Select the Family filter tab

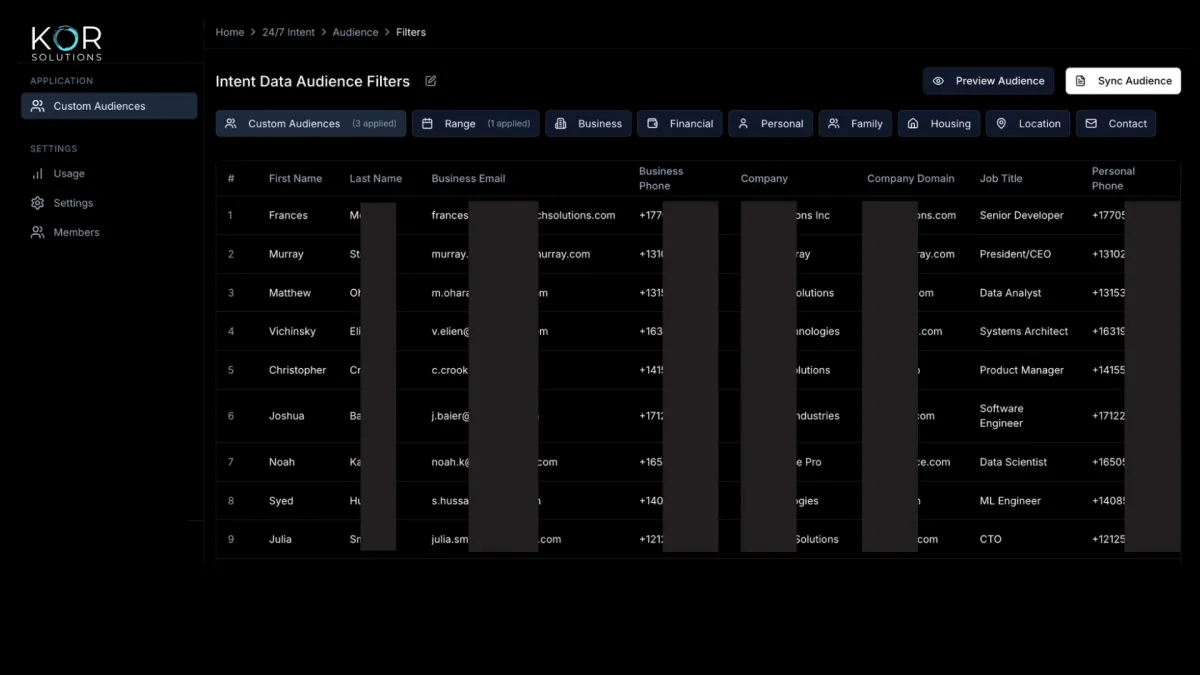(855, 124)
